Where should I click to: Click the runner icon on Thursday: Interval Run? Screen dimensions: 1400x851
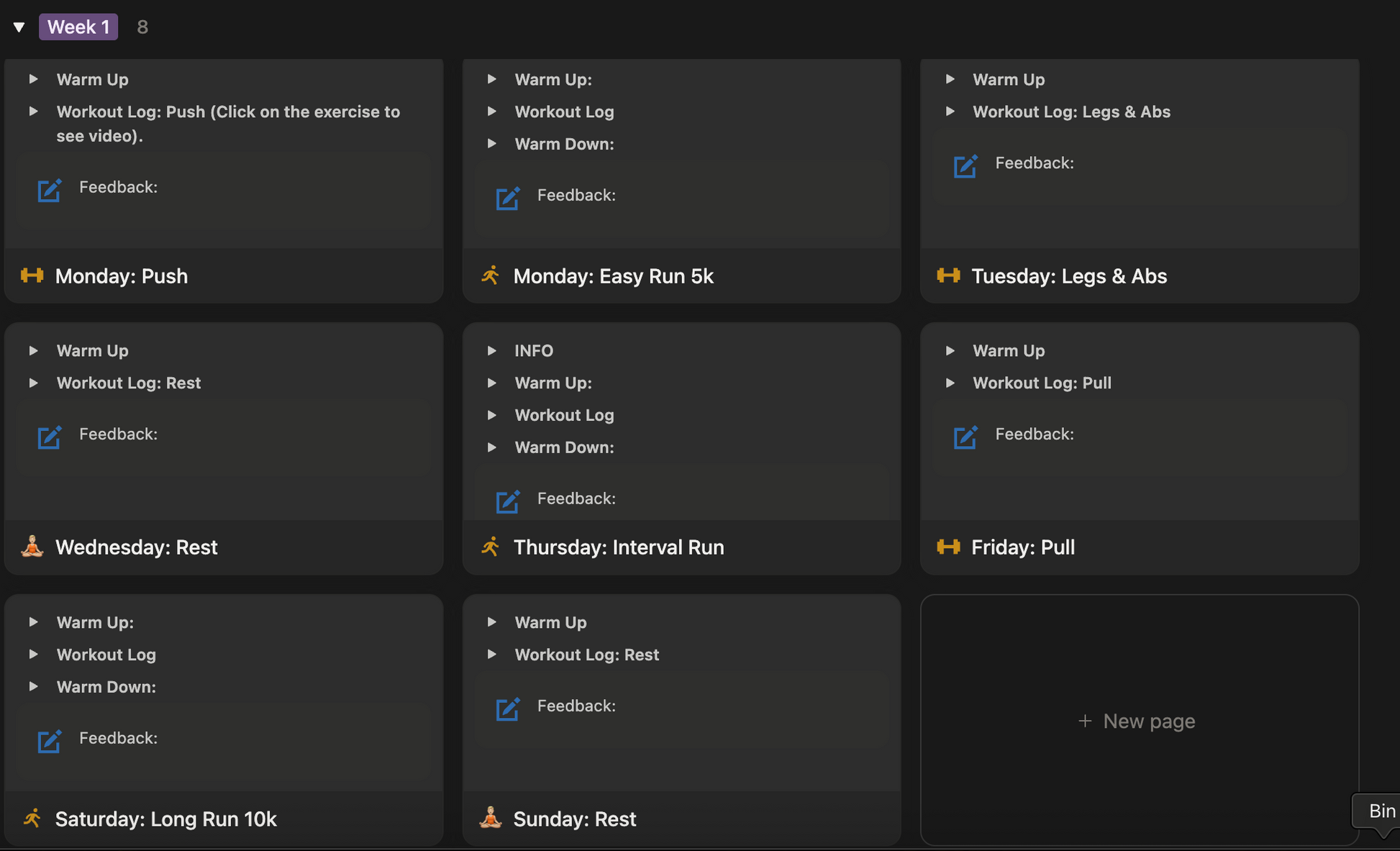click(x=491, y=547)
